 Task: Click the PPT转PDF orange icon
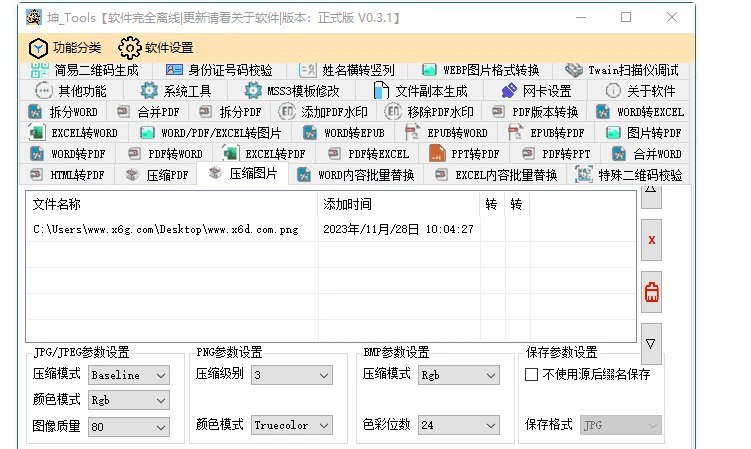pyautogui.click(x=437, y=154)
